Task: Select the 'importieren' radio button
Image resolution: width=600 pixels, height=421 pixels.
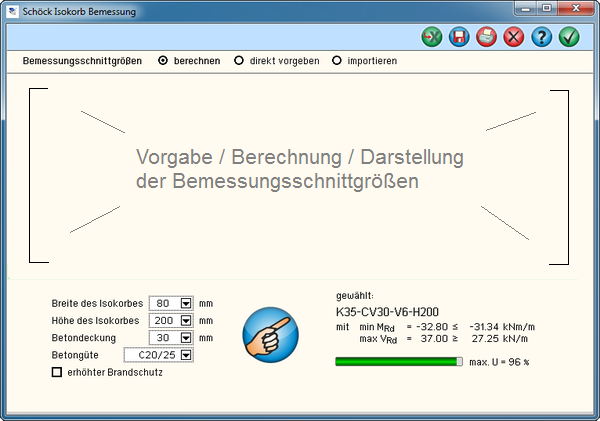Action: [x=337, y=61]
